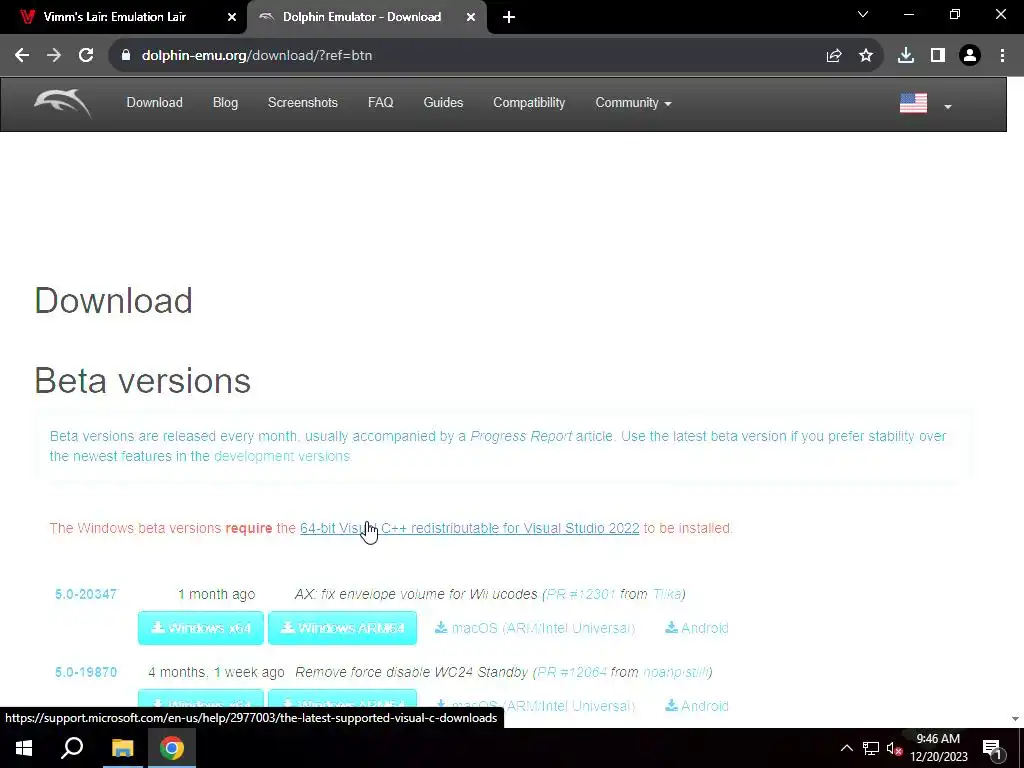Open author Tilka link
This screenshot has height=768, width=1024.
tap(667, 594)
